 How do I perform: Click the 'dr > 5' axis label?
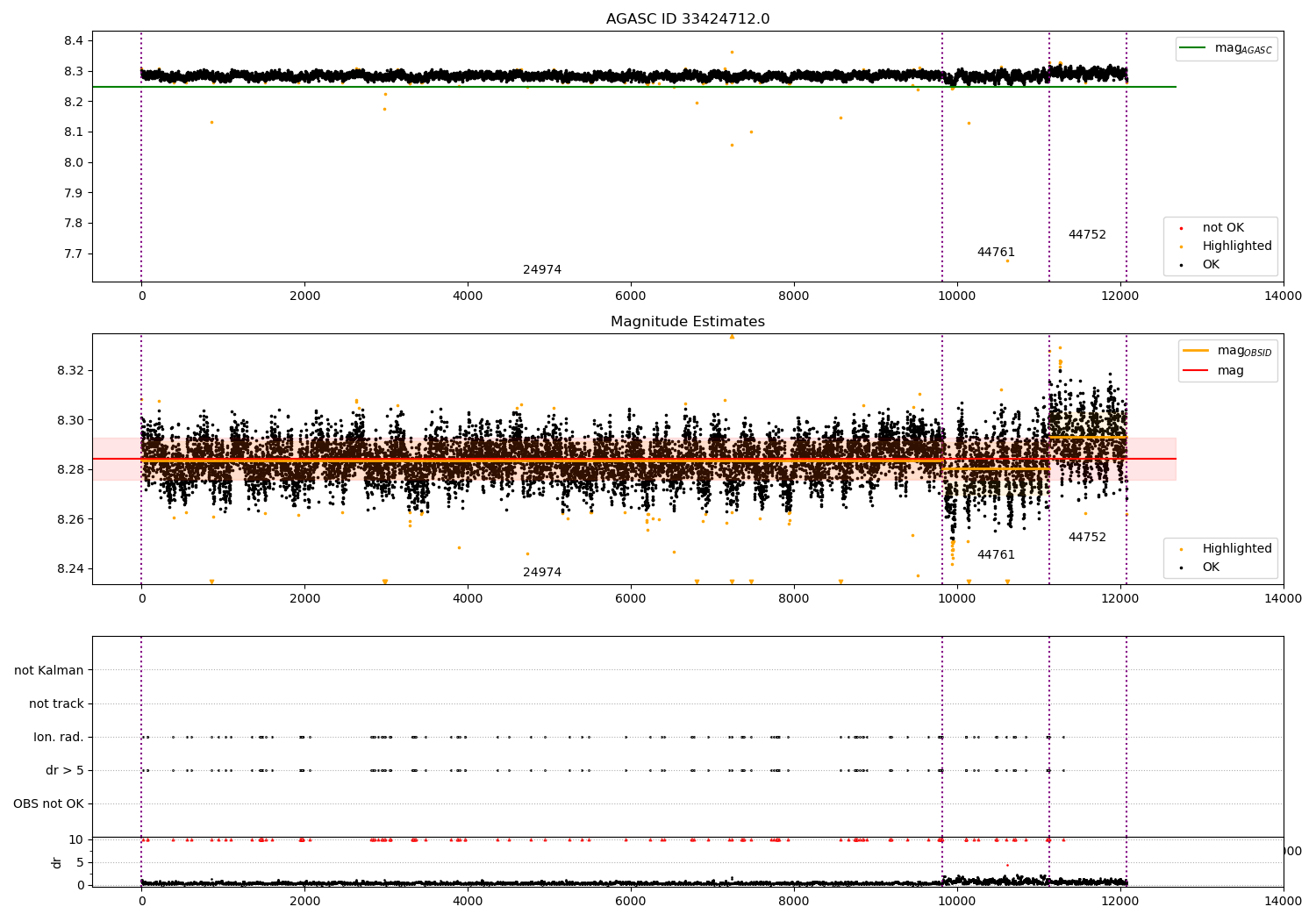click(65, 771)
